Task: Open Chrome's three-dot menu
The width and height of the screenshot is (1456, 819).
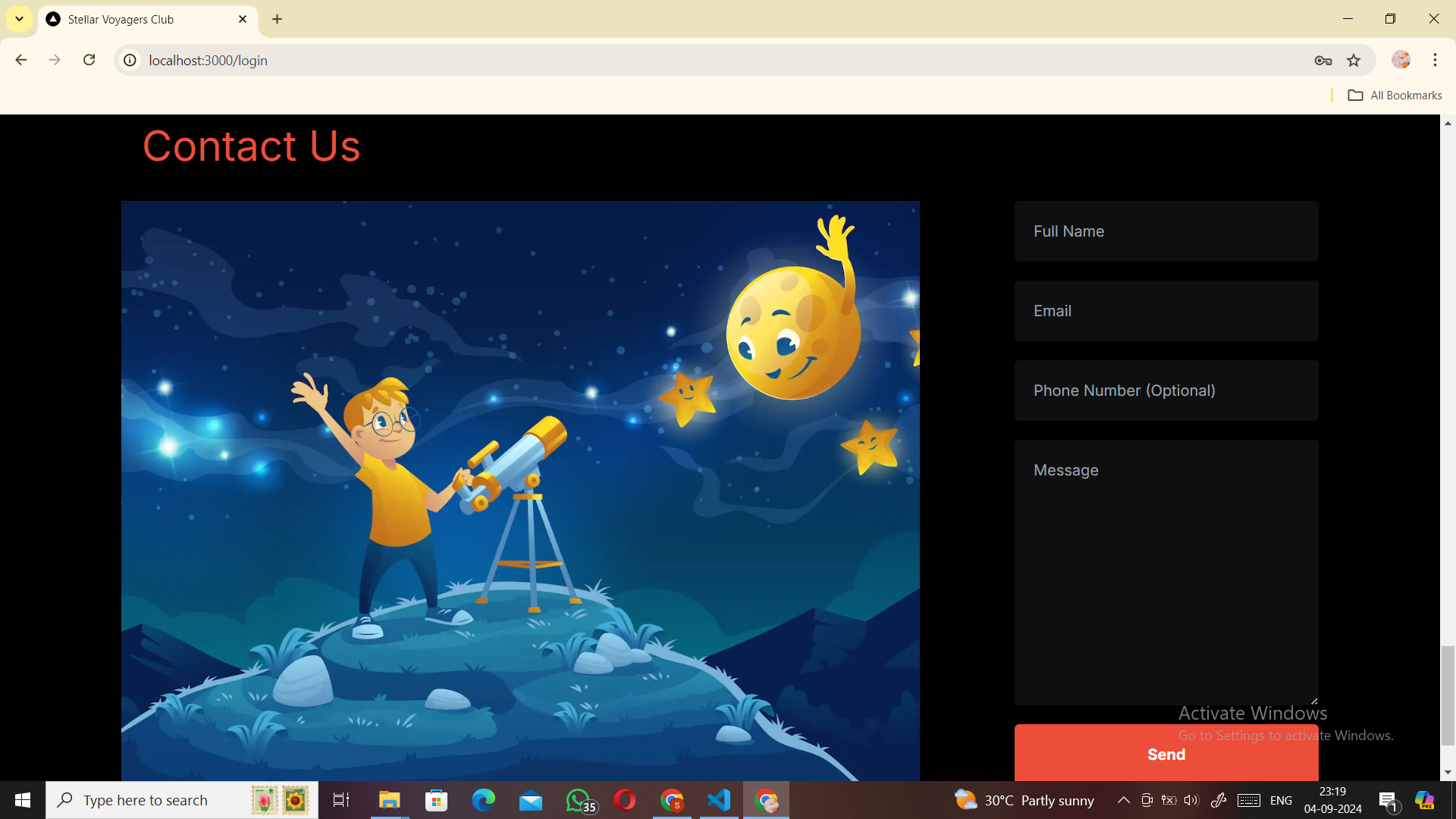Action: pyautogui.click(x=1435, y=60)
